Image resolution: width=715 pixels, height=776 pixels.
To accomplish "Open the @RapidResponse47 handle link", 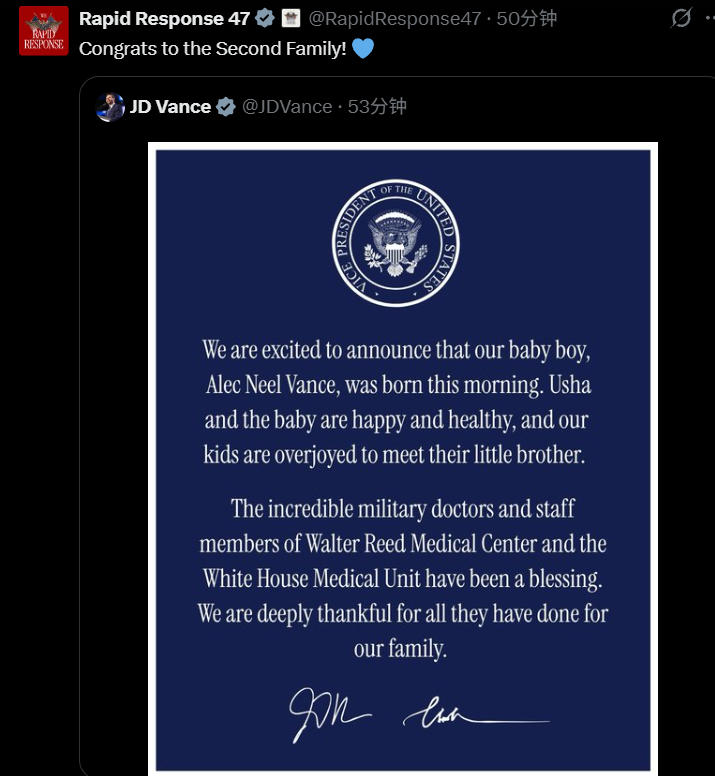I will coord(394,18).
